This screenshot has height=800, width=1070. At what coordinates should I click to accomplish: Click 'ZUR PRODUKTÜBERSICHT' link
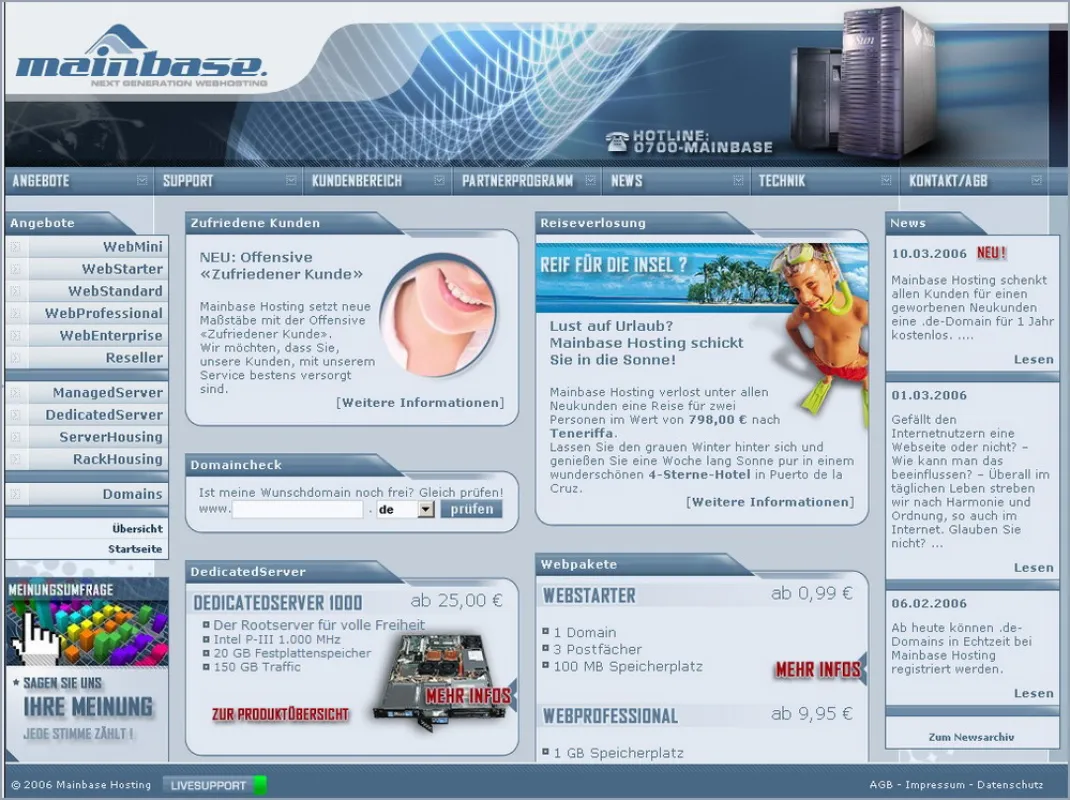click(280, 715)
